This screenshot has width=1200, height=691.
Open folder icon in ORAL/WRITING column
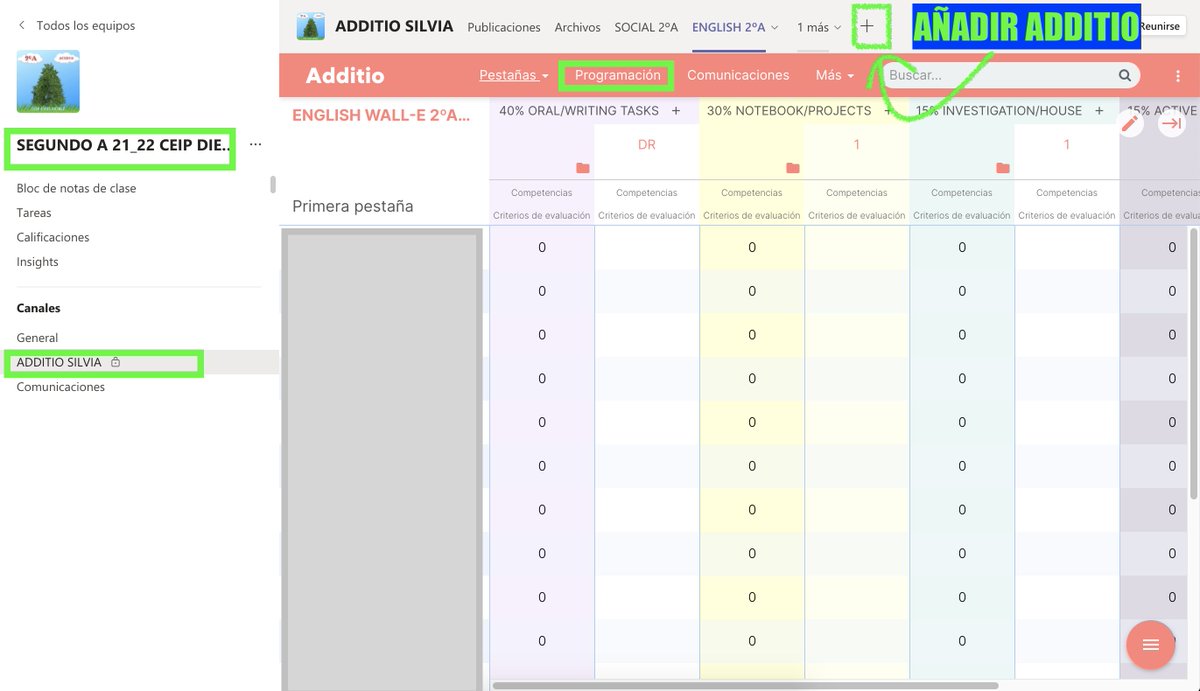pyautogui.click(x=583, y=168)
